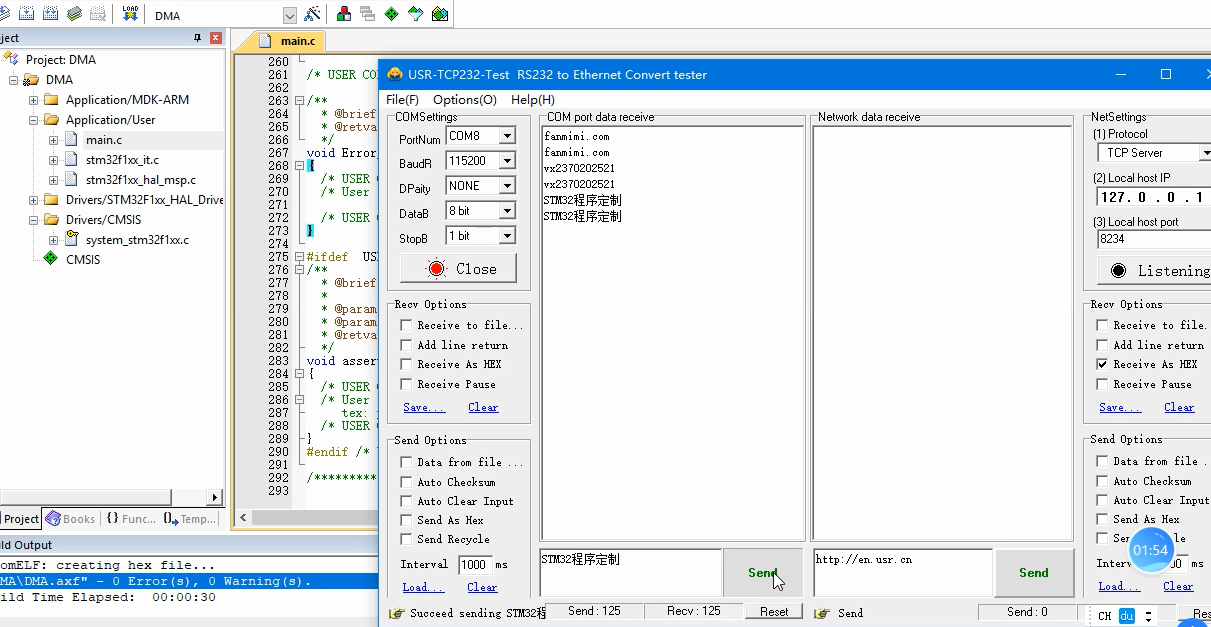Screen dimensions: 1211x627
Task: Click the Listening status circle icon
Action: coord(1117,271)
